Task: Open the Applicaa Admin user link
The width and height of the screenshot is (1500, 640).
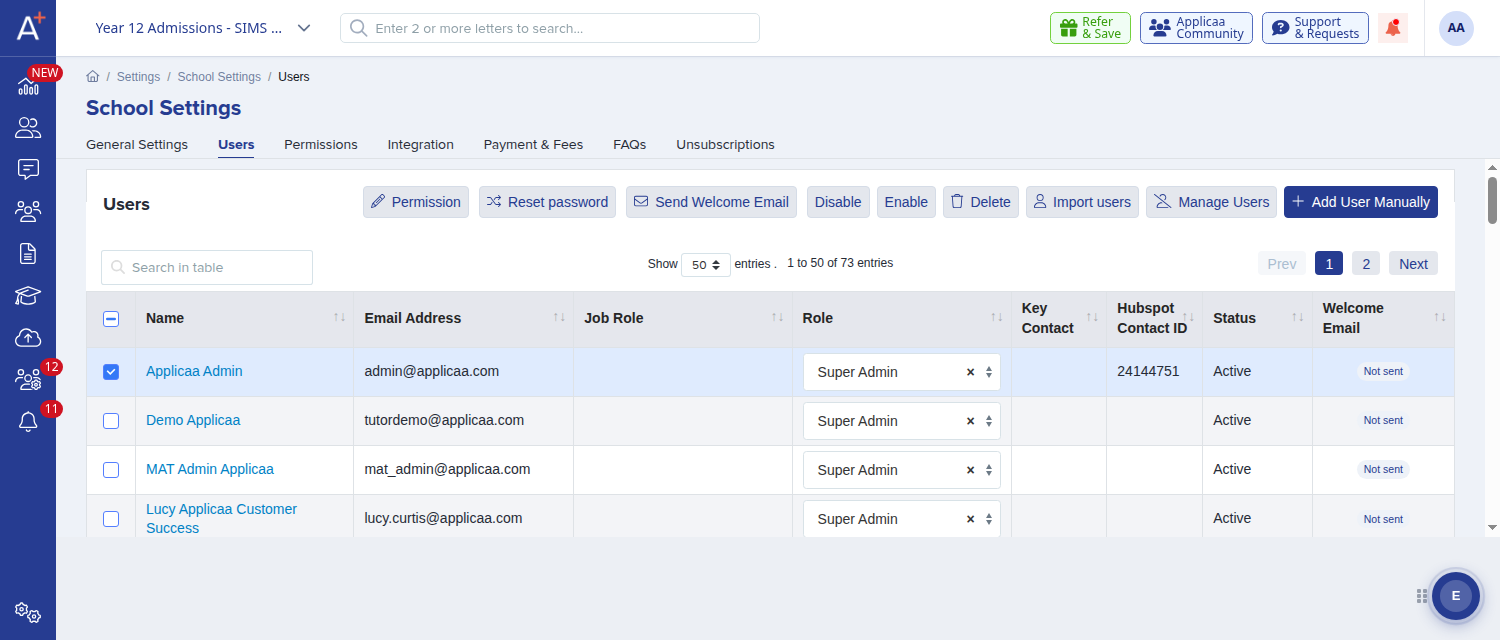Action: coord(194,371)
